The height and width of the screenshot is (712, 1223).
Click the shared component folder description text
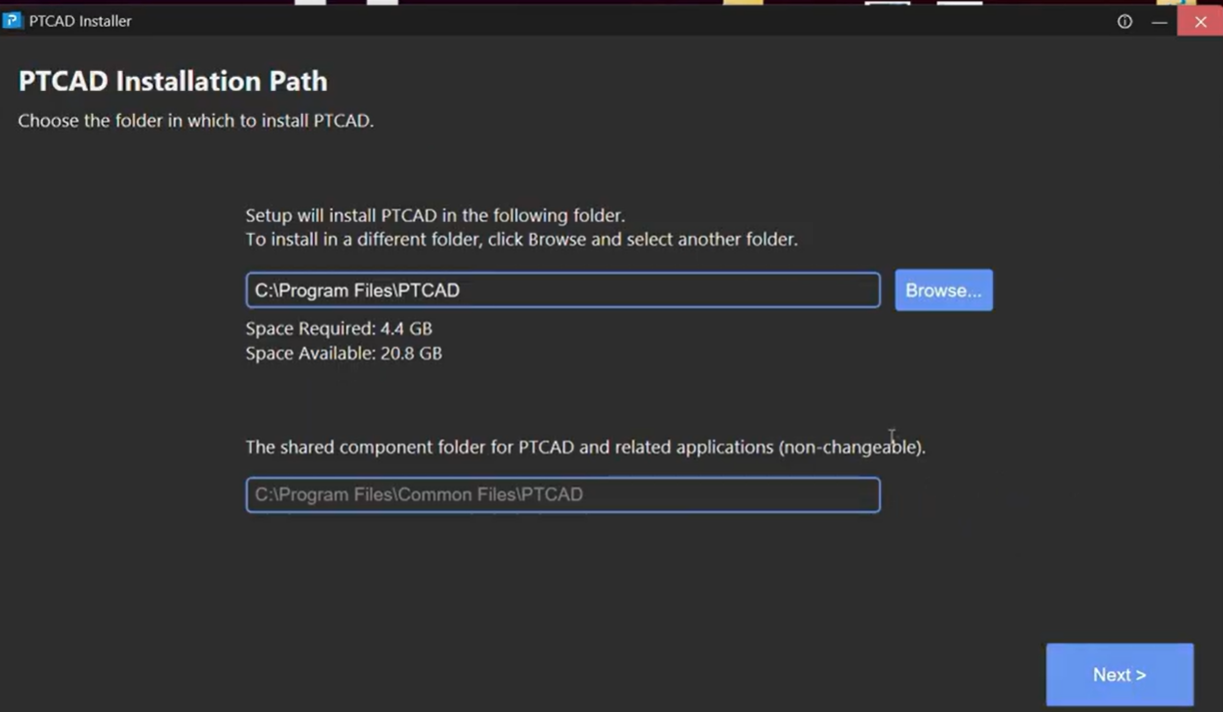click(510, 447)
